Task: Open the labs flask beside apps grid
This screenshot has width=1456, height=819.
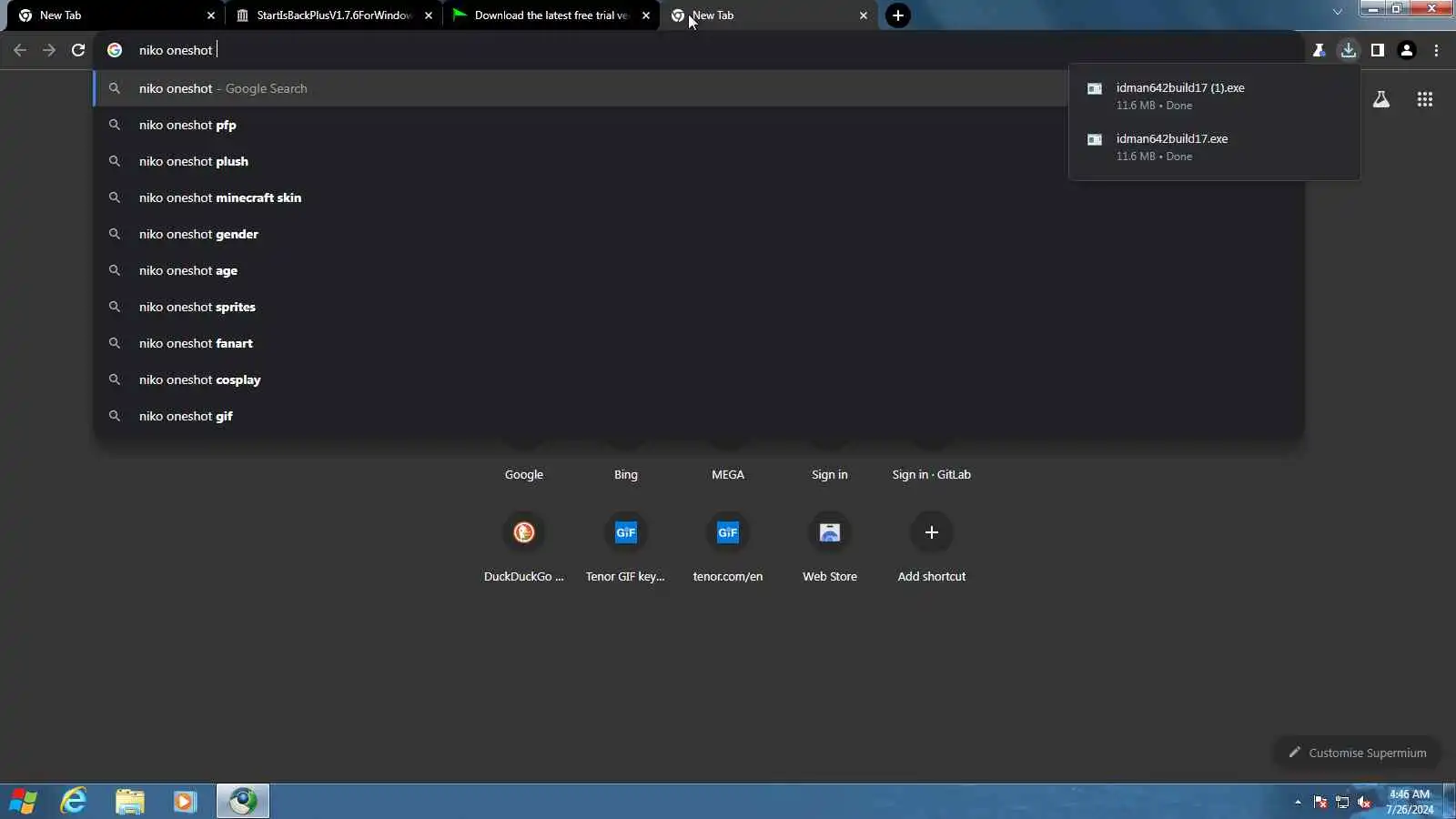Action: pyautogui.click(x=1381, y=99)
